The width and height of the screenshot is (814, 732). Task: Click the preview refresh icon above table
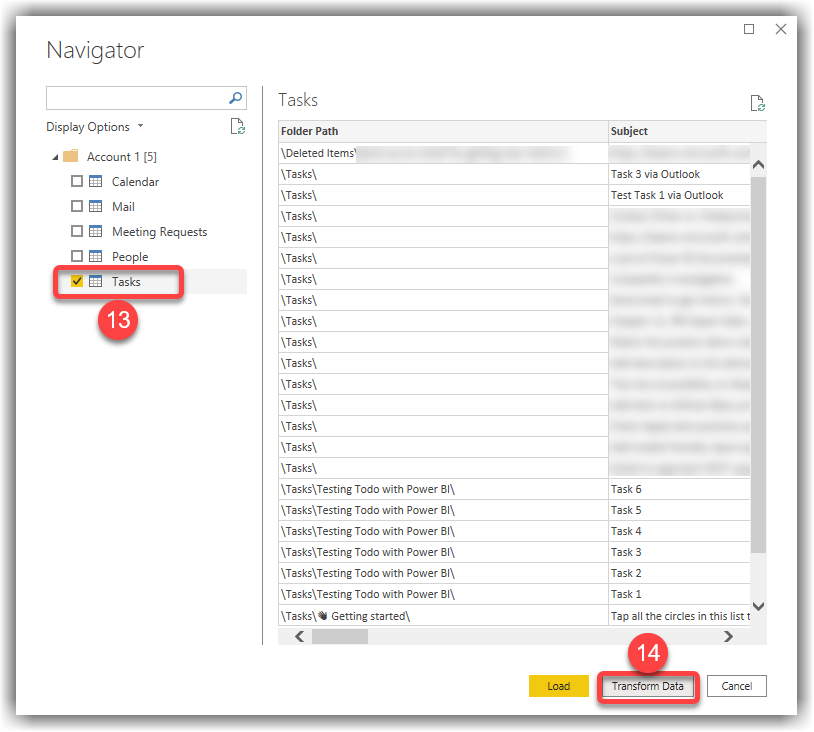point(757,103)
